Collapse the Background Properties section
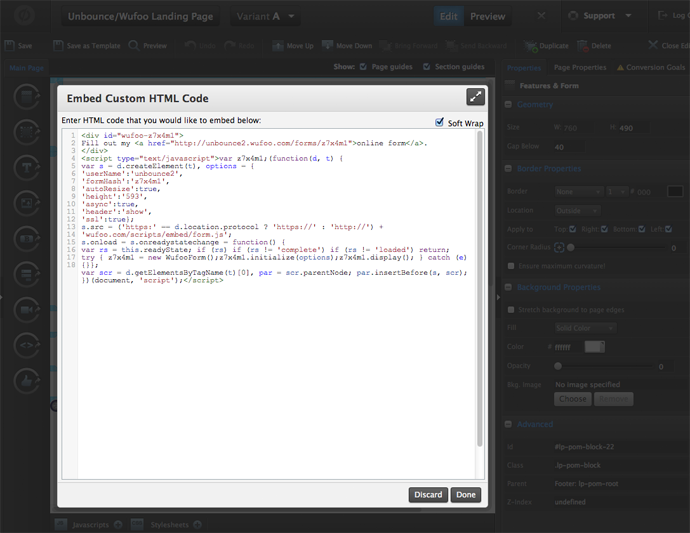The image size is (690, 533). tap(508, 287)
